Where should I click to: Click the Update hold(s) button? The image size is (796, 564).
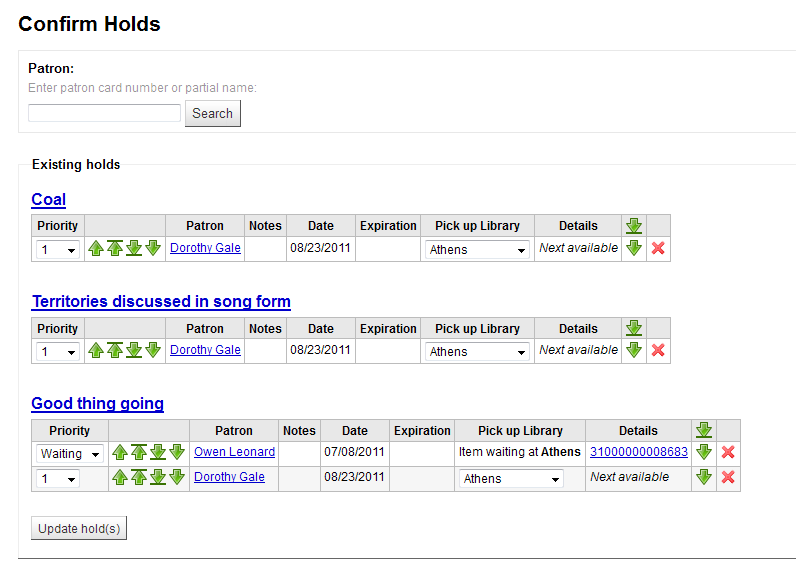79,528
